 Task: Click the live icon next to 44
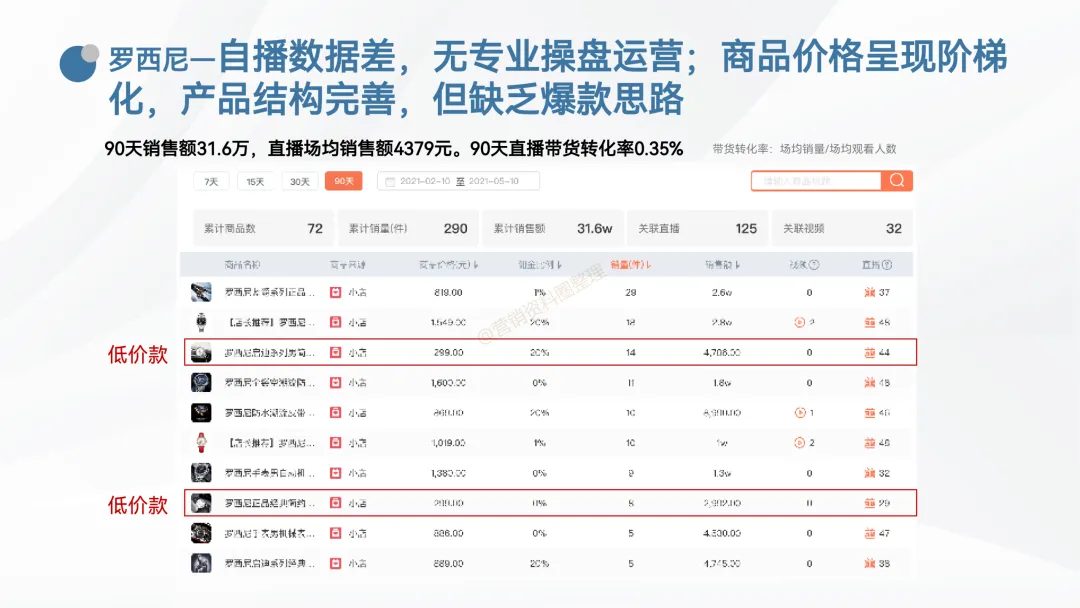[x=869, y=353]
